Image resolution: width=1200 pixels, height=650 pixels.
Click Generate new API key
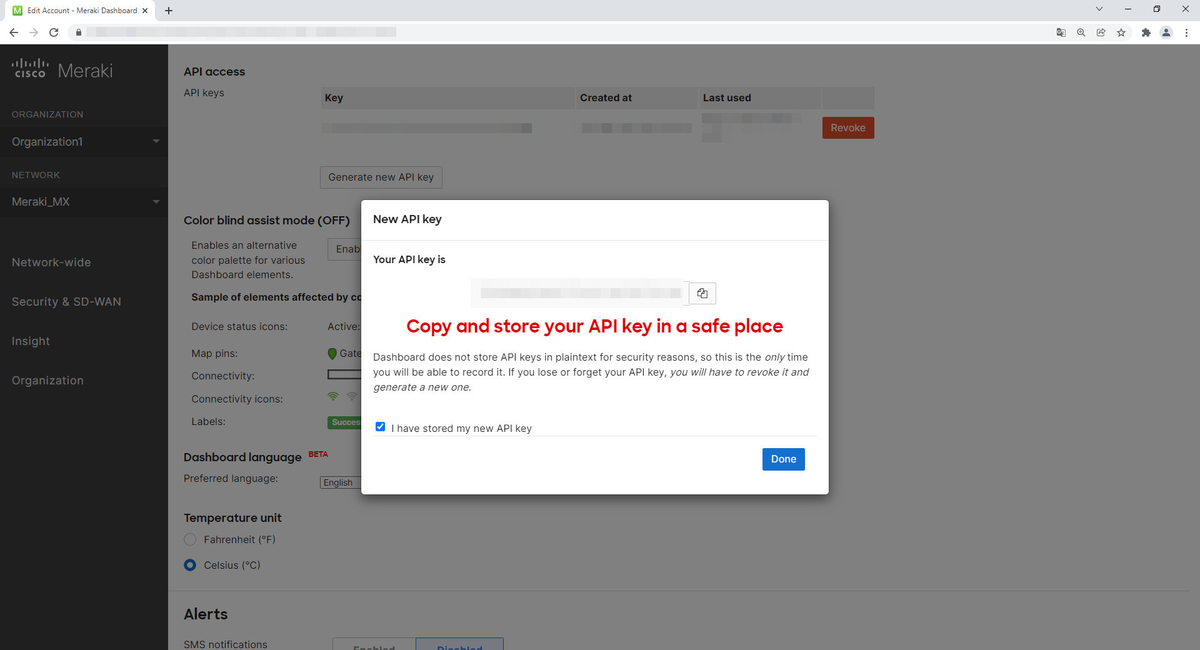click(380, 177)
